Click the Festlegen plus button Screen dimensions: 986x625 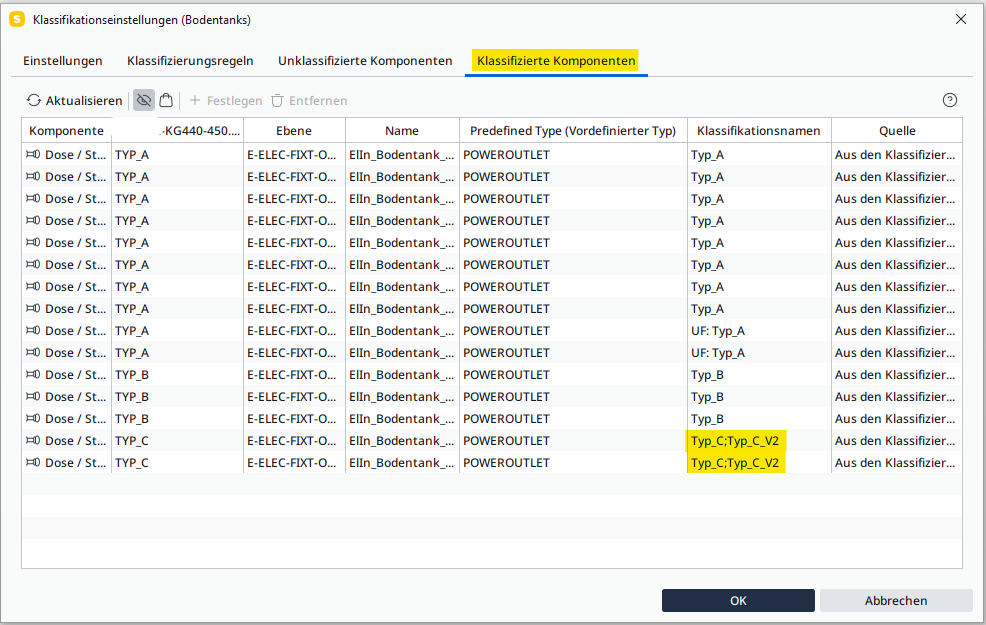tap(226, 101)
